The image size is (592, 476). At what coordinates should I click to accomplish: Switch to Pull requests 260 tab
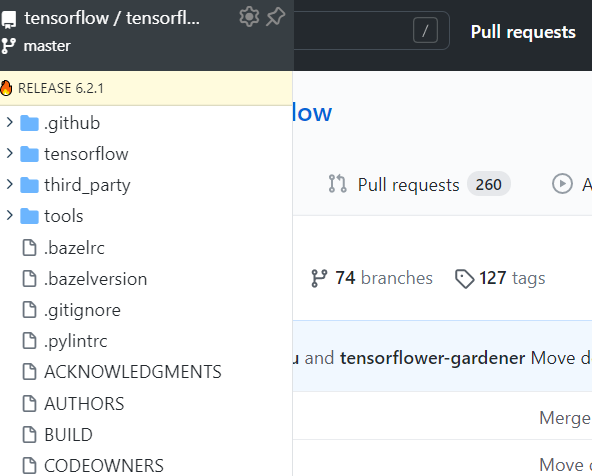tap(419, 185)
